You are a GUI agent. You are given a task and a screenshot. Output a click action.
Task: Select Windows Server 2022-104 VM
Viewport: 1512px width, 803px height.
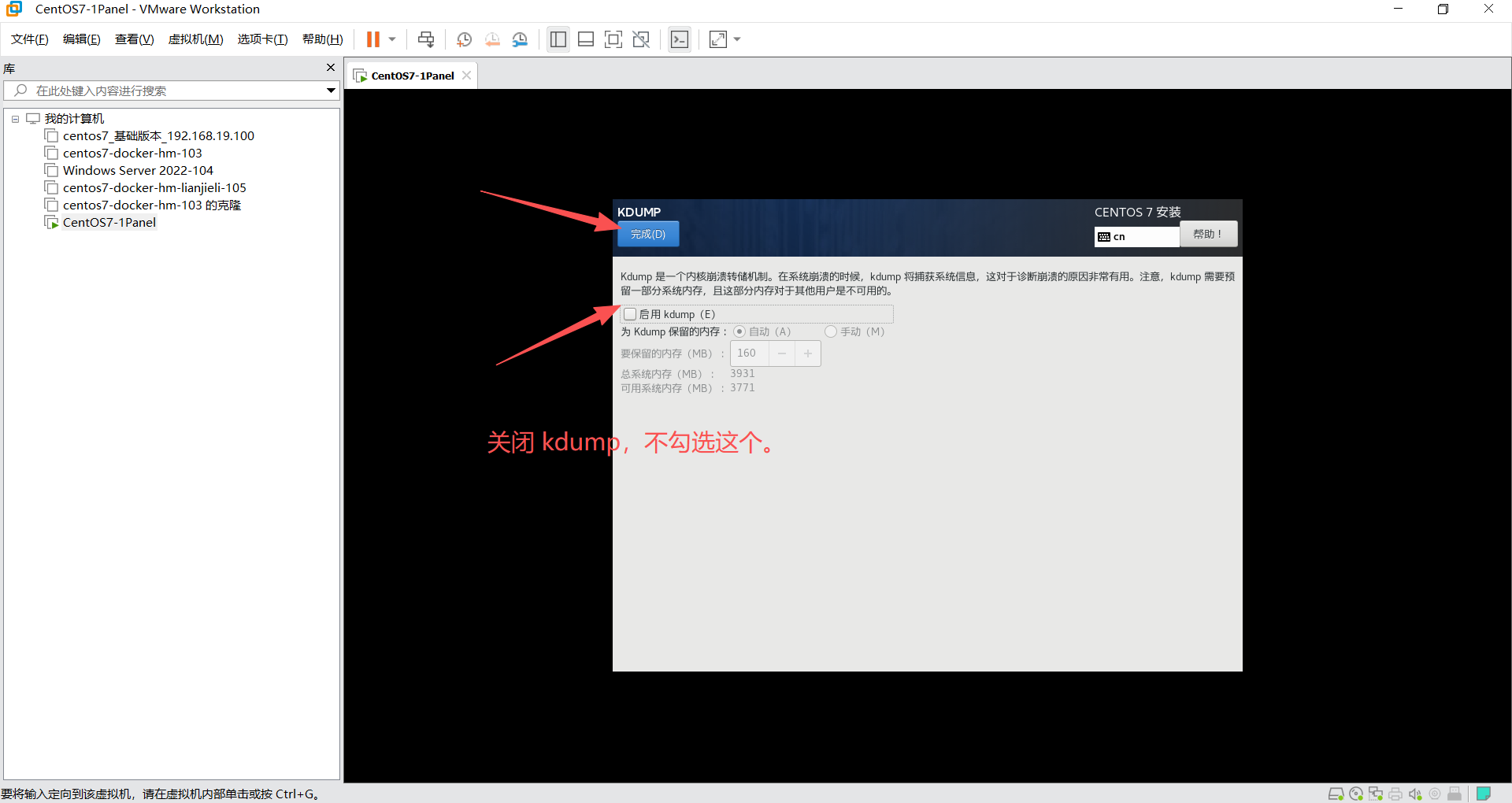pos(138,171)
